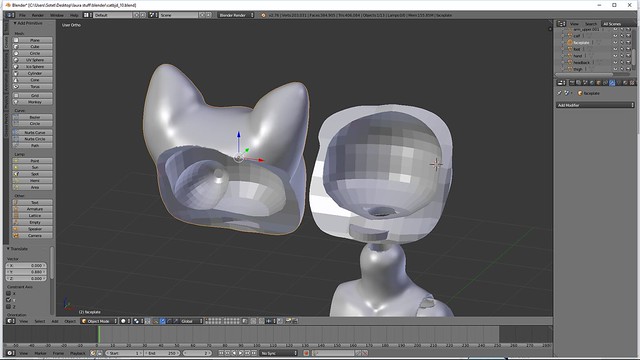640x360 pixels.
Task: Open the Window menu
Action: (x=57, y=16)
